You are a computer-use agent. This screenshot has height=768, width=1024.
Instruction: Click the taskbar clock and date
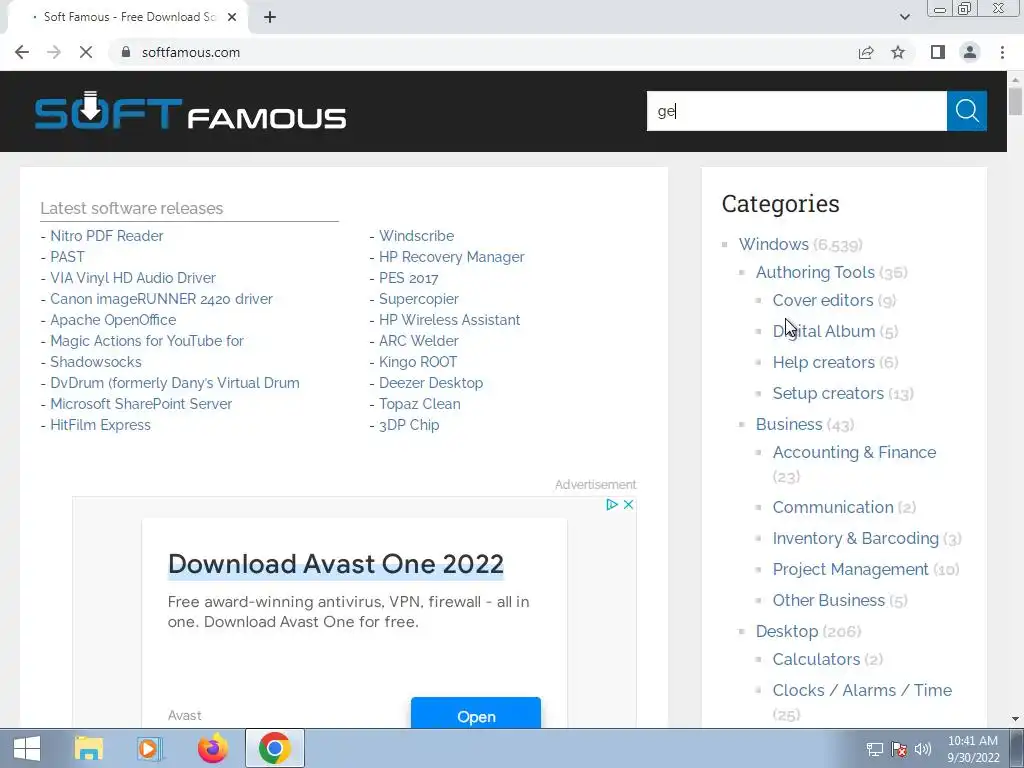click(973, 749)
